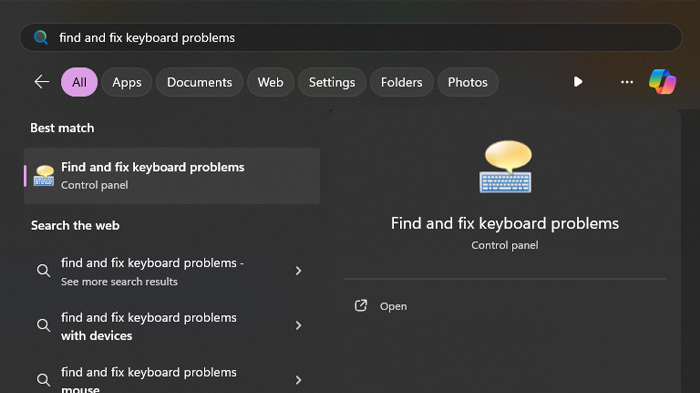The image size is (700, 393).
Task: Switch to the Apps filter
Action: [127, 82]
